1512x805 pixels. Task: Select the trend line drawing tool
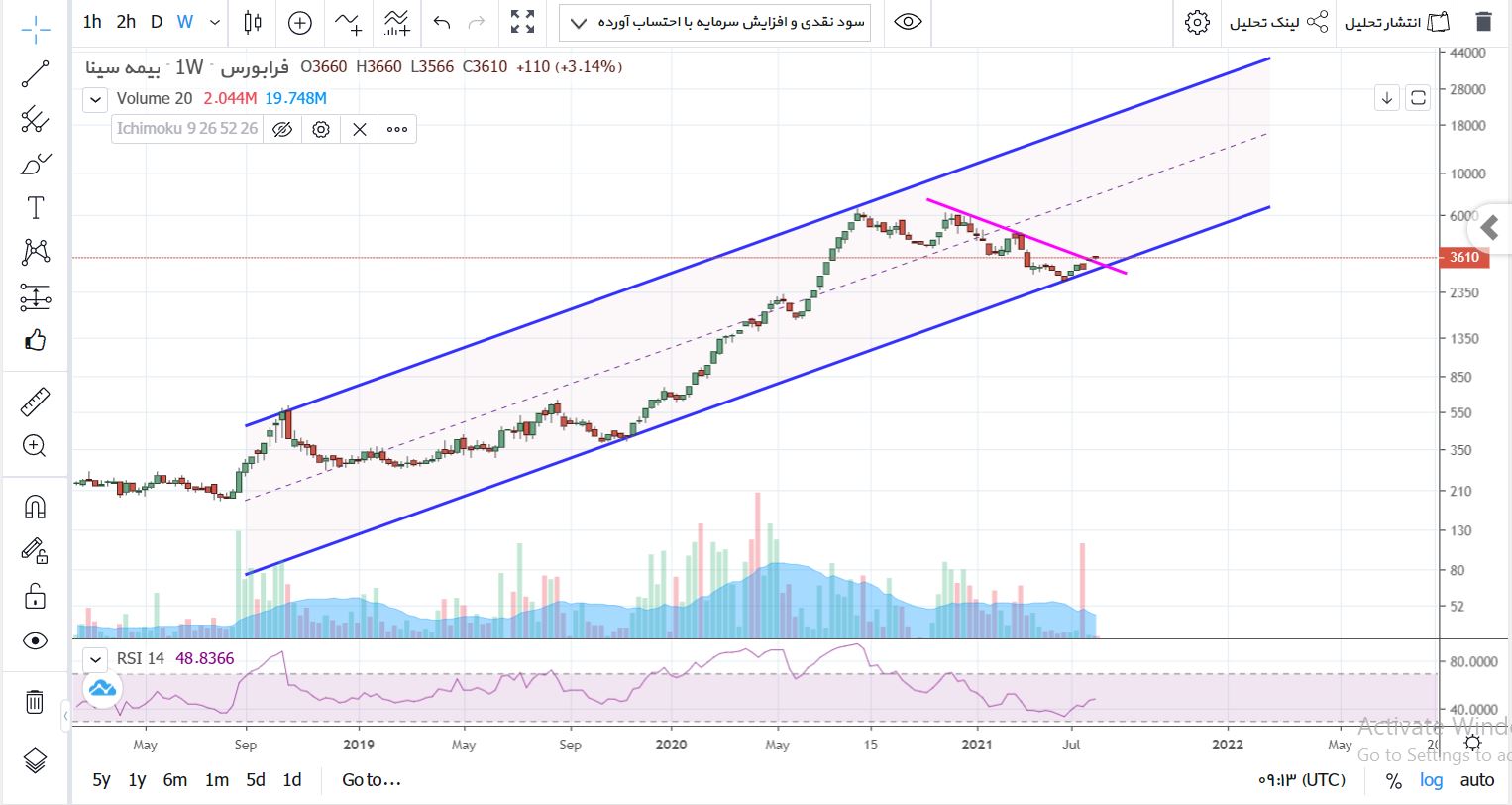(36, 74)
